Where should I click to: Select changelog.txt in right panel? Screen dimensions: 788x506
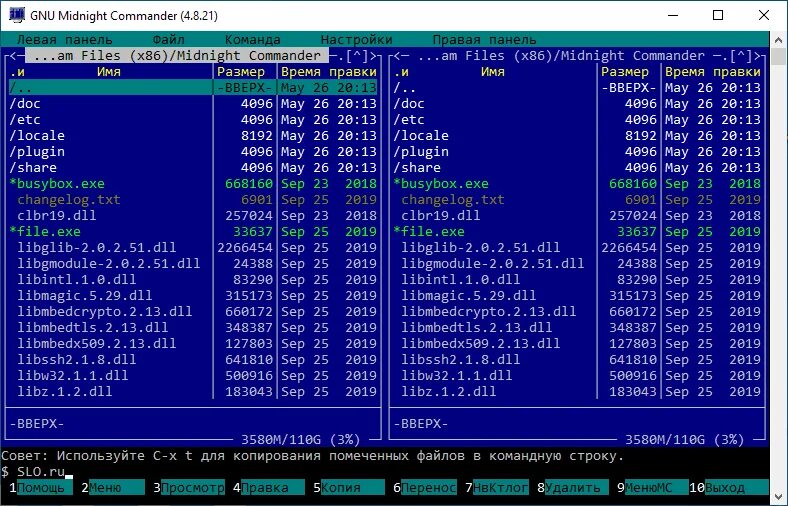coord(577,199)
